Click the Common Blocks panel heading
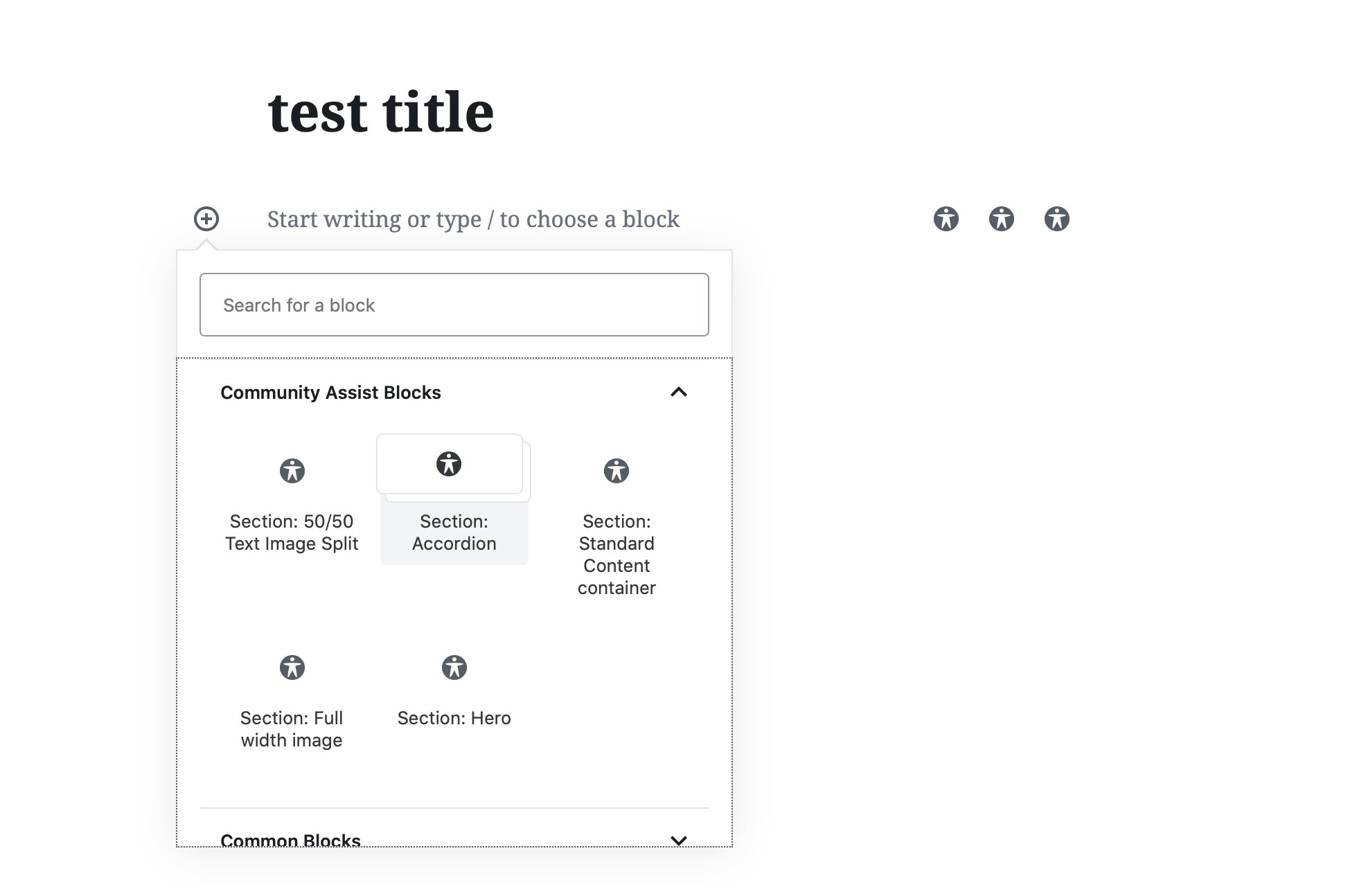The image size is (1348, 896). (x=290, y=840)
